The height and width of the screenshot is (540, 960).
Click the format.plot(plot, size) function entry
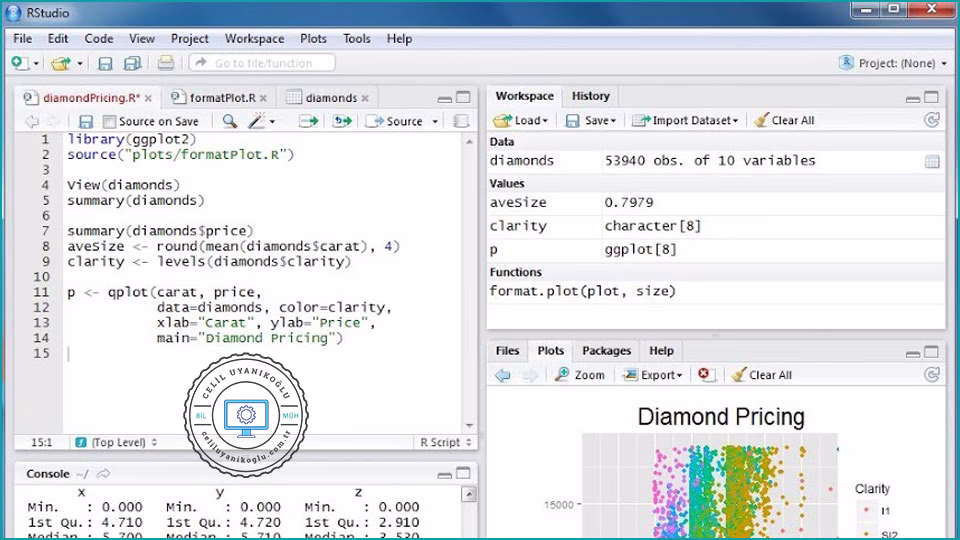point(582,291)
